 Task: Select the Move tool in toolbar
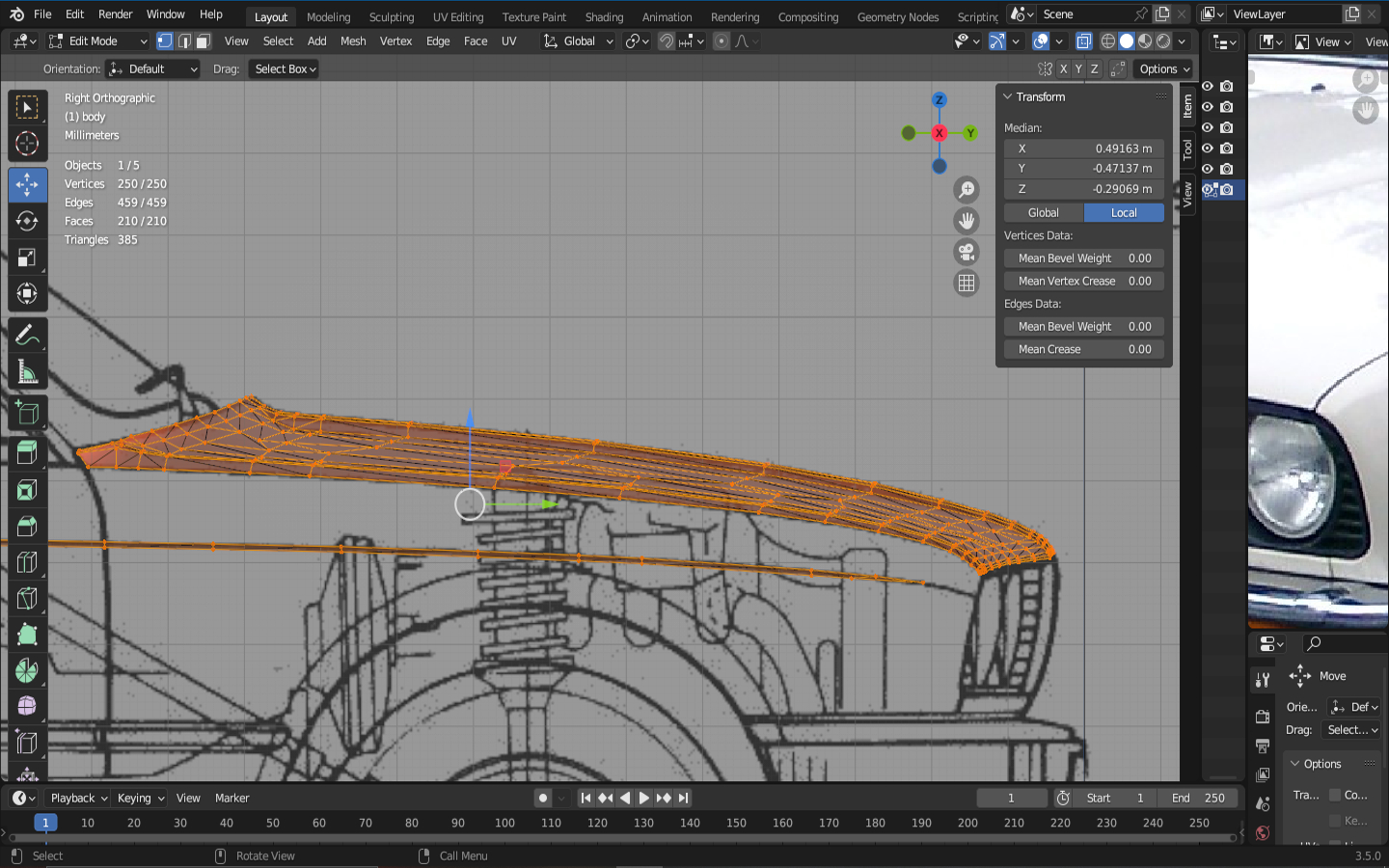pos(27,184)
